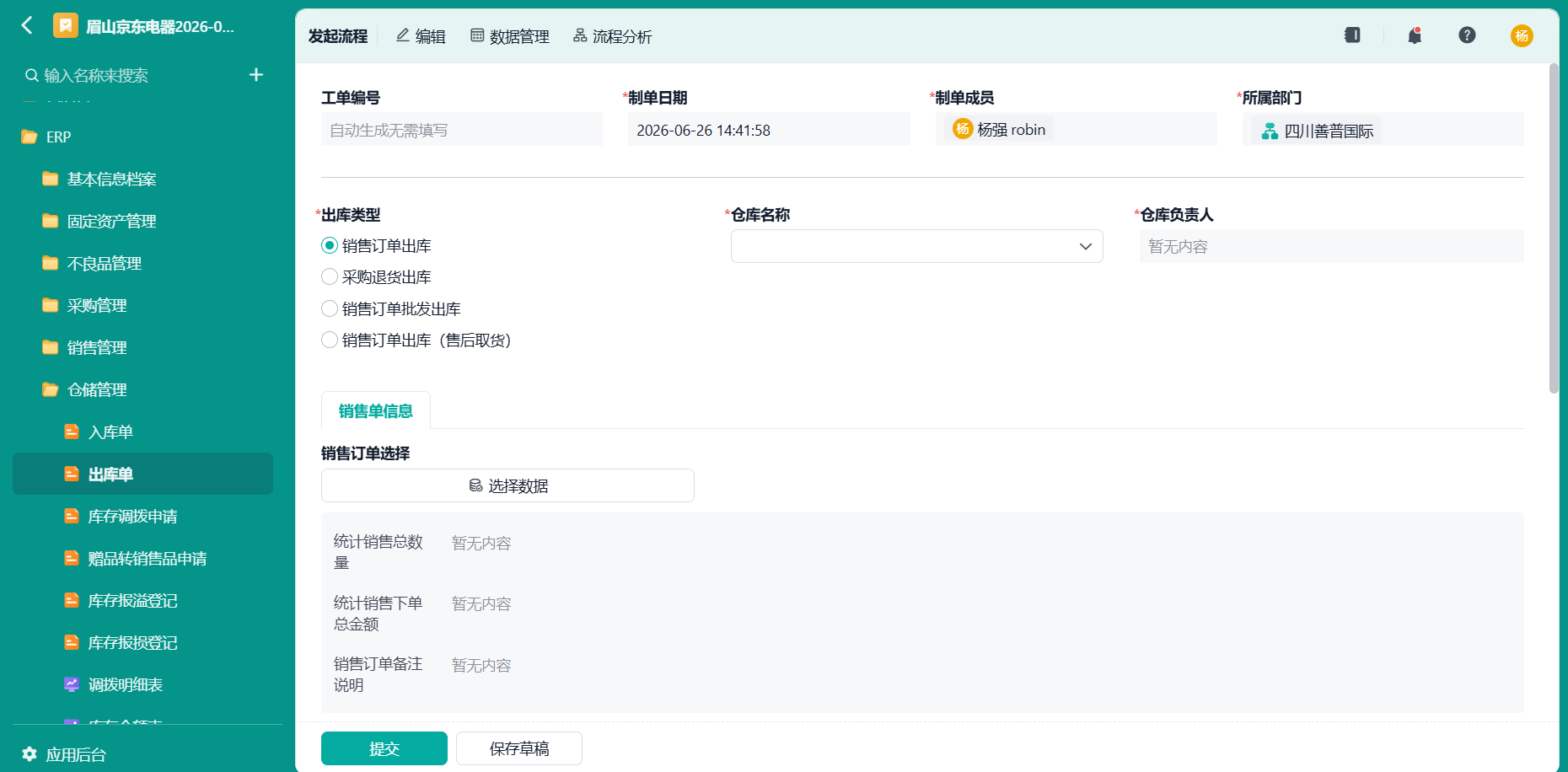
Task: Switch to 数据管理 tab
Action: [x=510, y=36]
